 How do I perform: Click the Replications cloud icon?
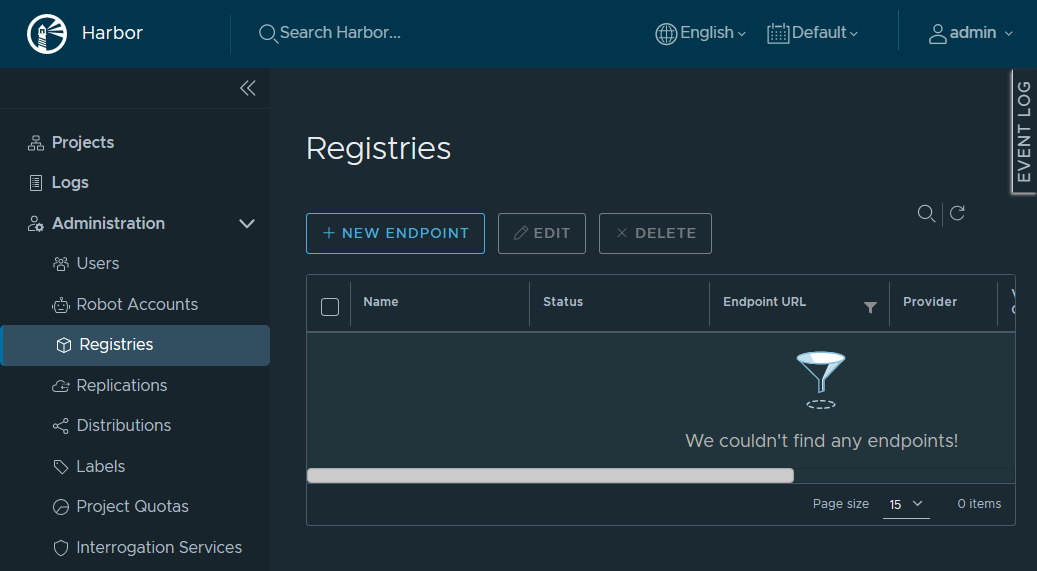(x=61, y=386)
